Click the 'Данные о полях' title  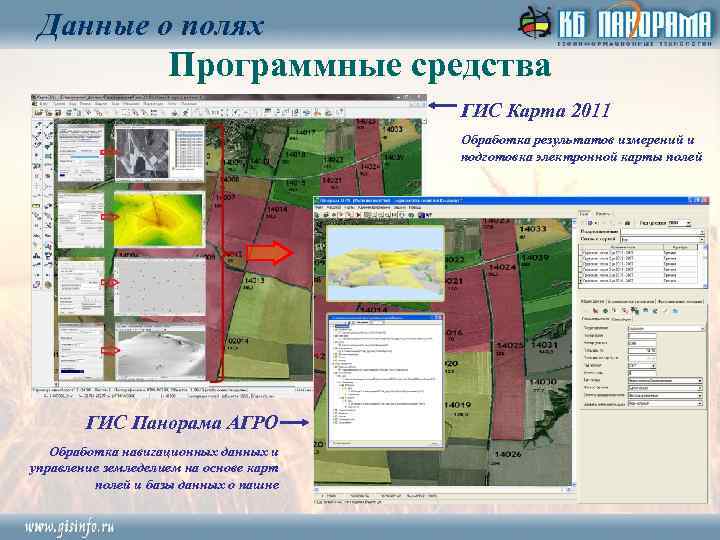point(150,26)
